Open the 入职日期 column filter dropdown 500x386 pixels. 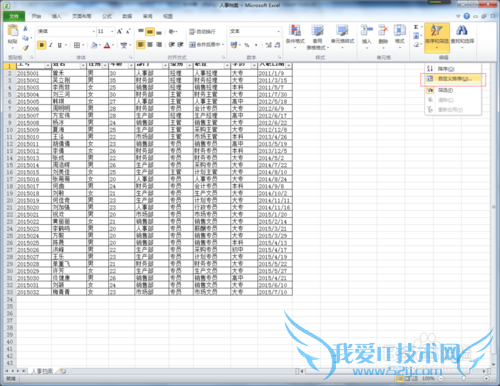tap(289, 65)
